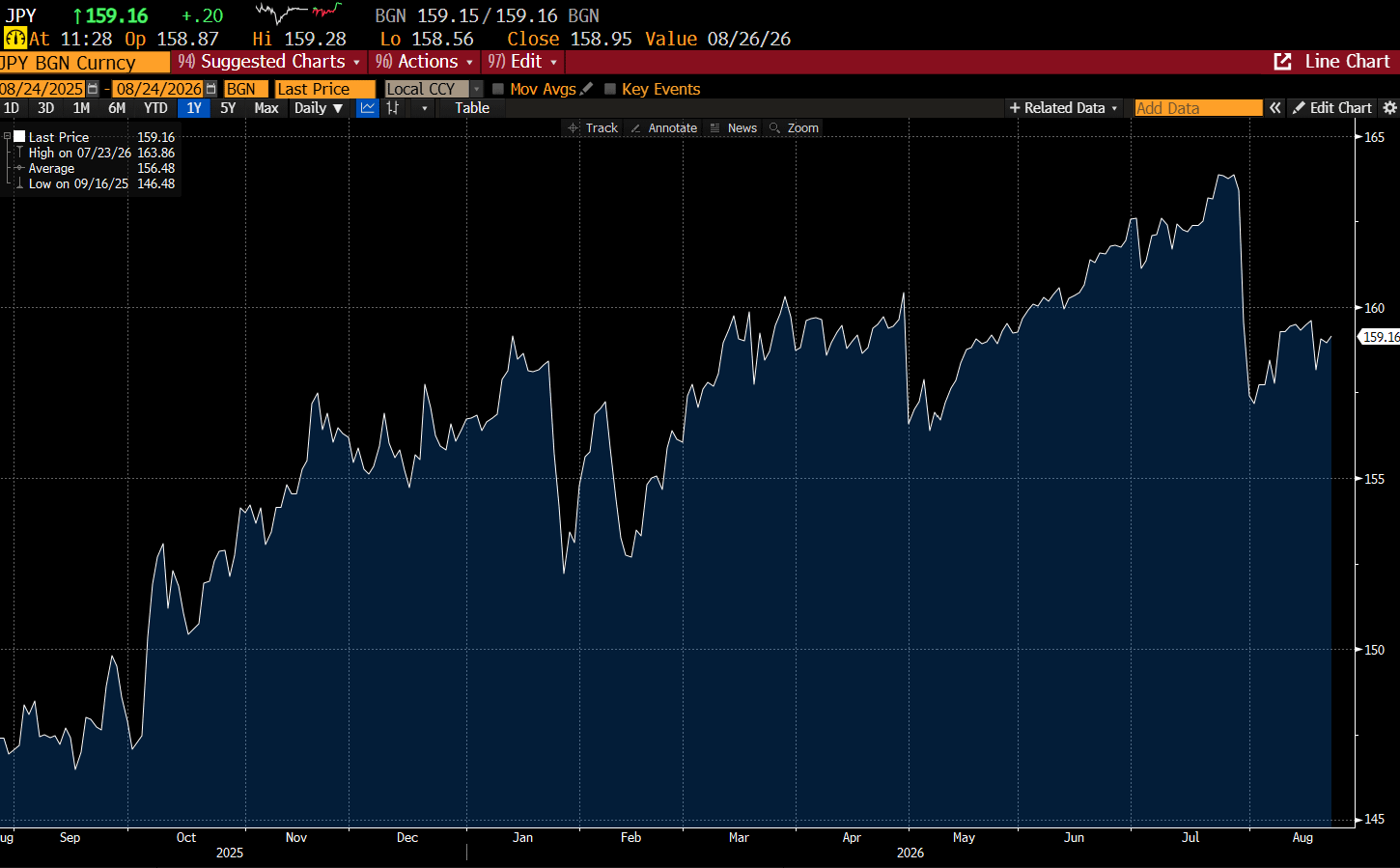The image size is (1400, 868).
Task: Open the intraday sparkline mini chart
Action: pyautogui.click(x=299, y=14)
